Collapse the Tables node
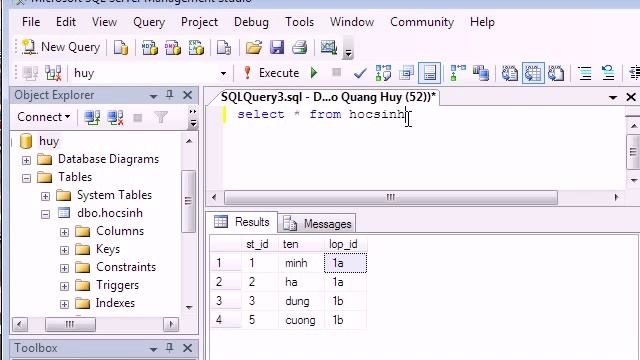The height and width of the screenshot is (360, 640). [x=26, y=178]
